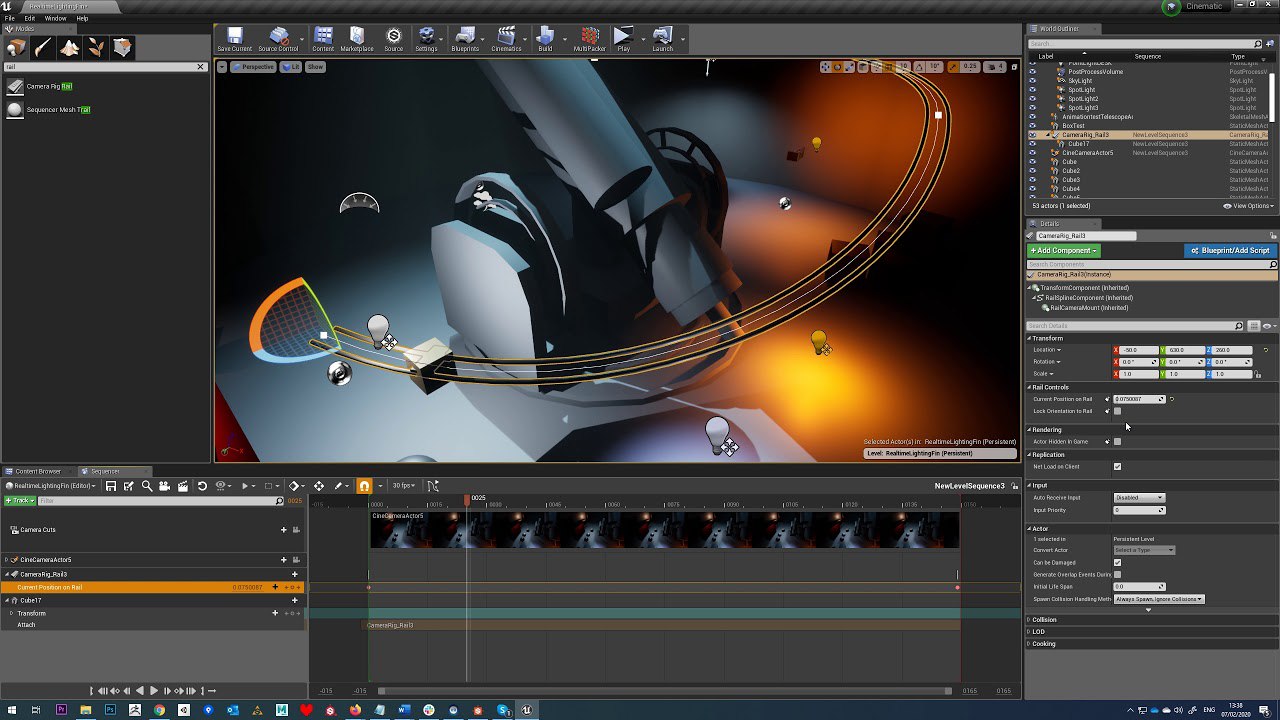Select the Foliage mode icon
This screenshot has width=1280, height=720.
(96, 47)
